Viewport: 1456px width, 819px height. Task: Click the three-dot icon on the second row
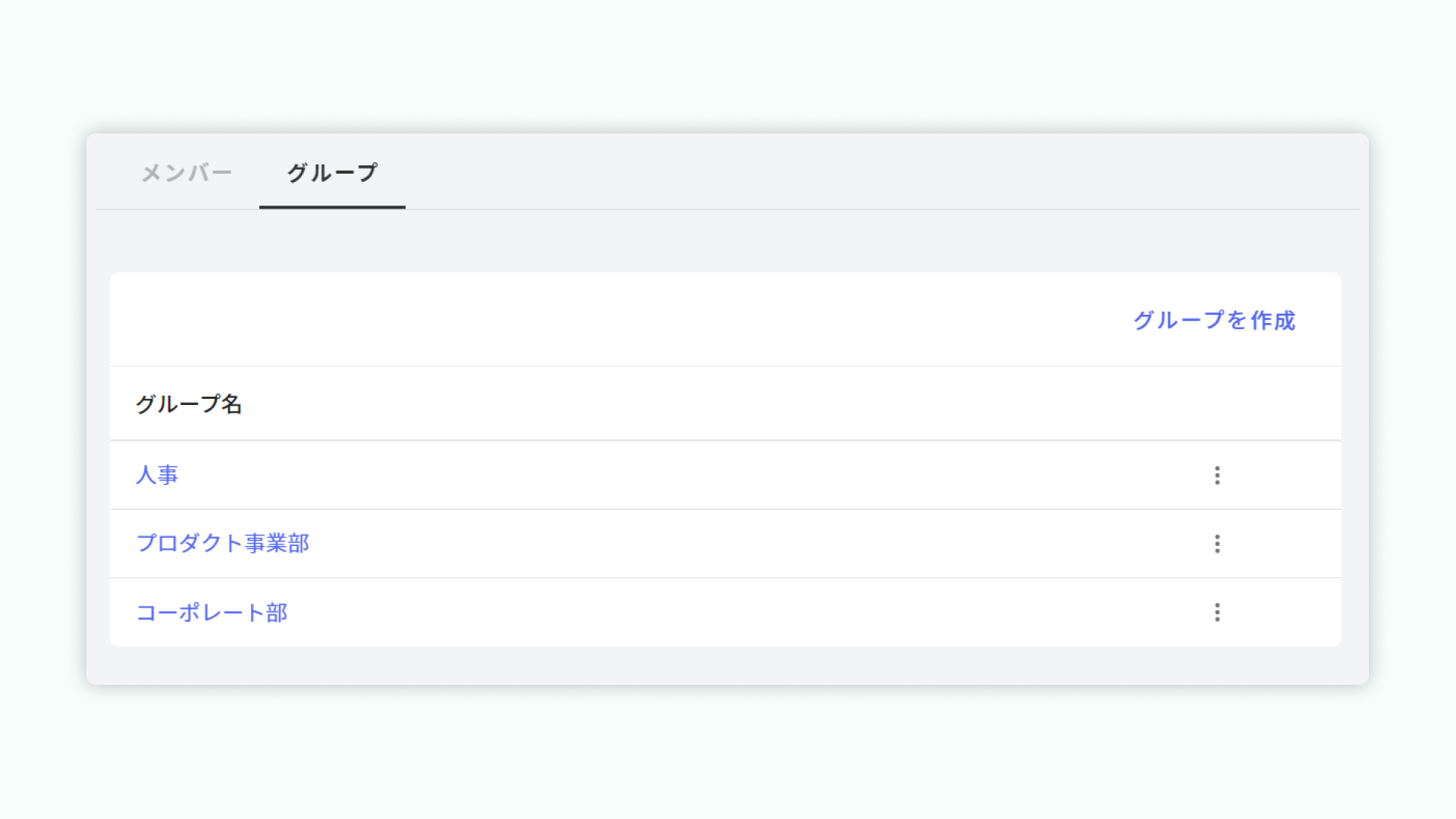(1217, 544)
